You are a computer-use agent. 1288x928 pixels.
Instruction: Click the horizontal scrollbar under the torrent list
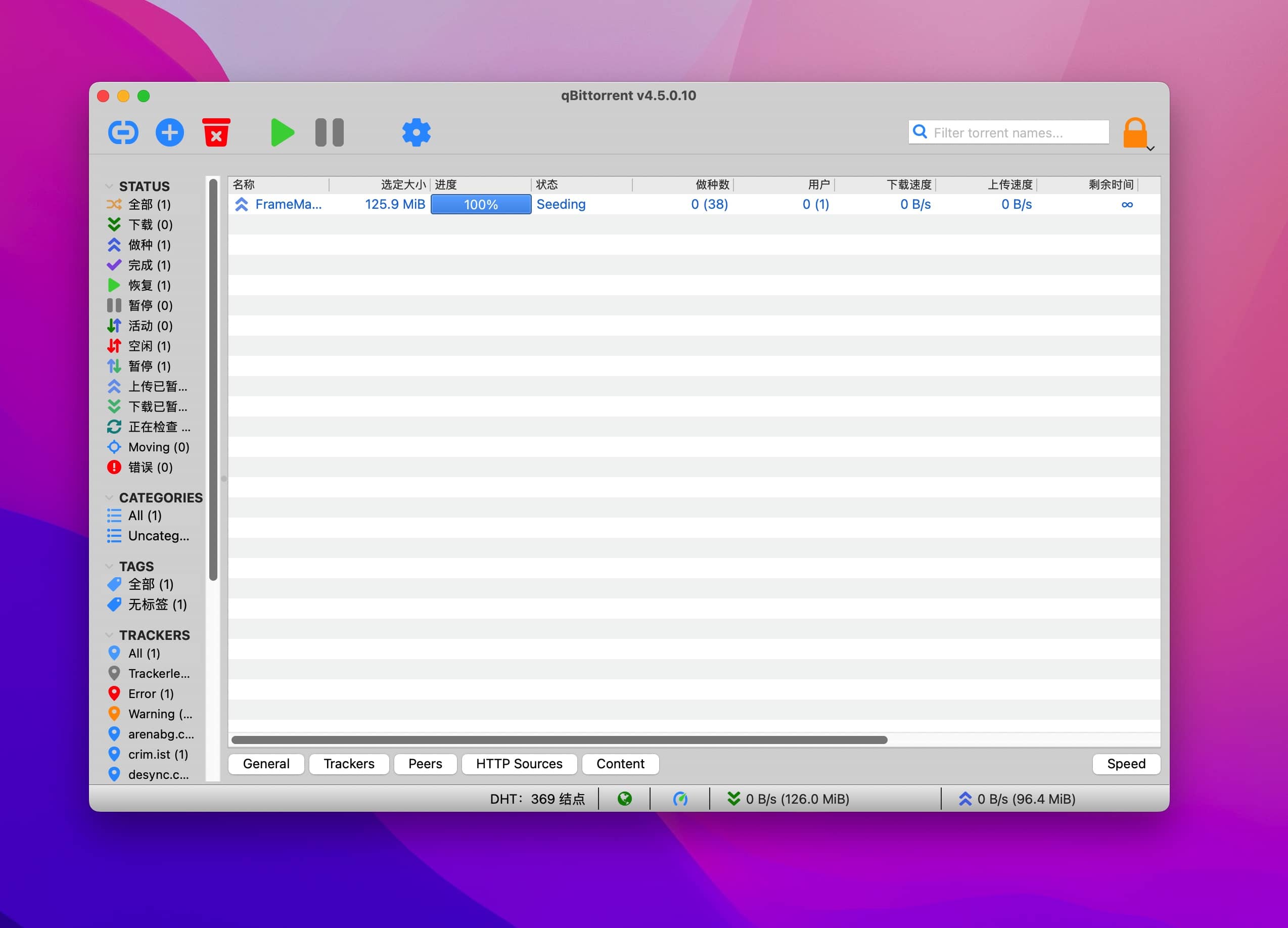point(560,740)
